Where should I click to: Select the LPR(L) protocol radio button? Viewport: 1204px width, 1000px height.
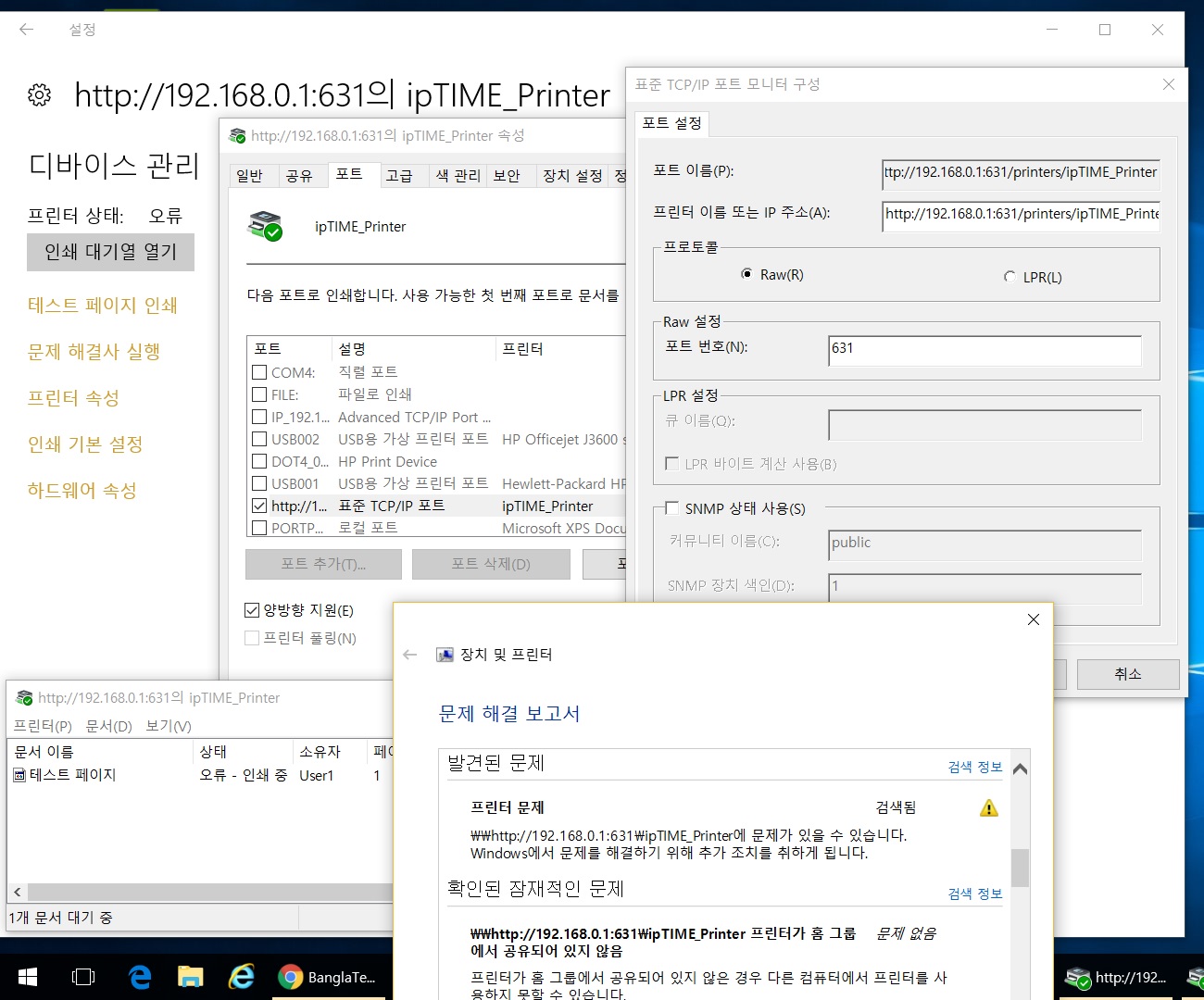point(1010,277)
